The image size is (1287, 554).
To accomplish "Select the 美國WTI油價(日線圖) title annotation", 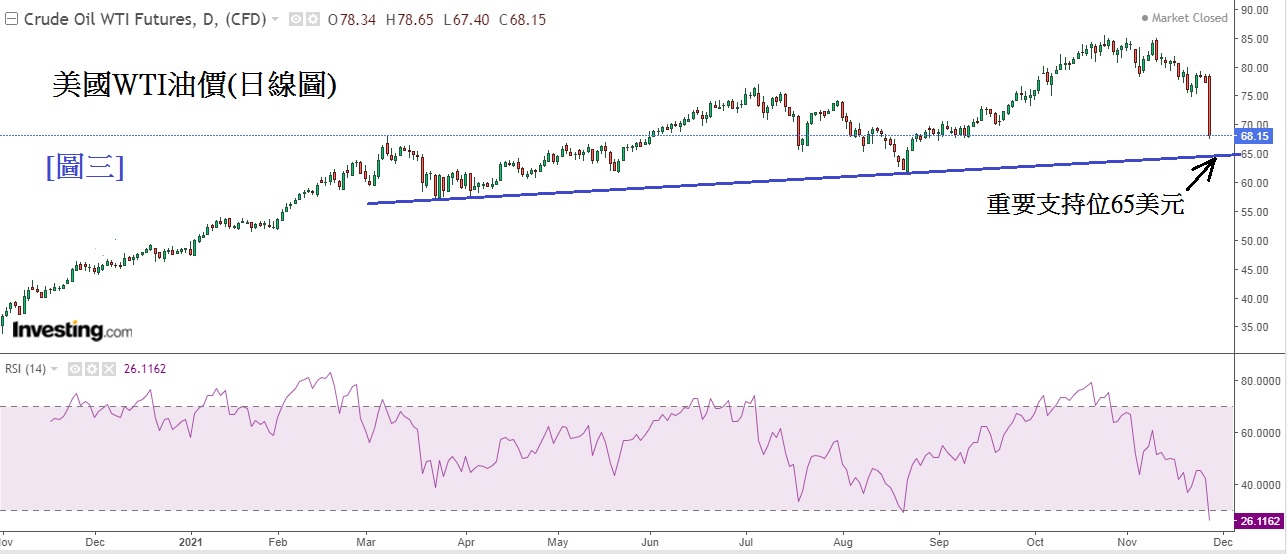I will tap(194, 87).
